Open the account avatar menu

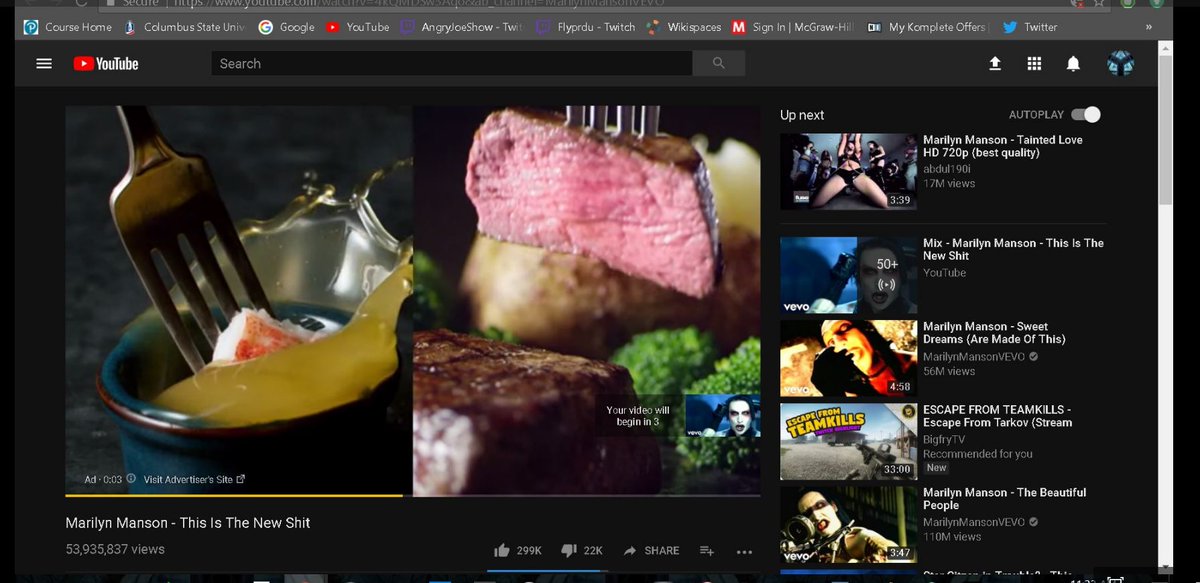1120,63
